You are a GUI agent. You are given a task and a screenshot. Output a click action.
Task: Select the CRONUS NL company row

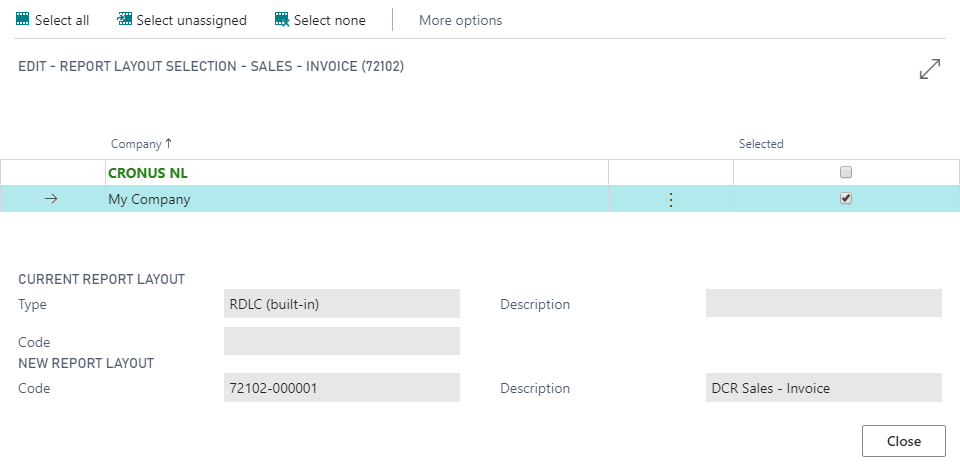pyautogui.click(x=148, y=173)
